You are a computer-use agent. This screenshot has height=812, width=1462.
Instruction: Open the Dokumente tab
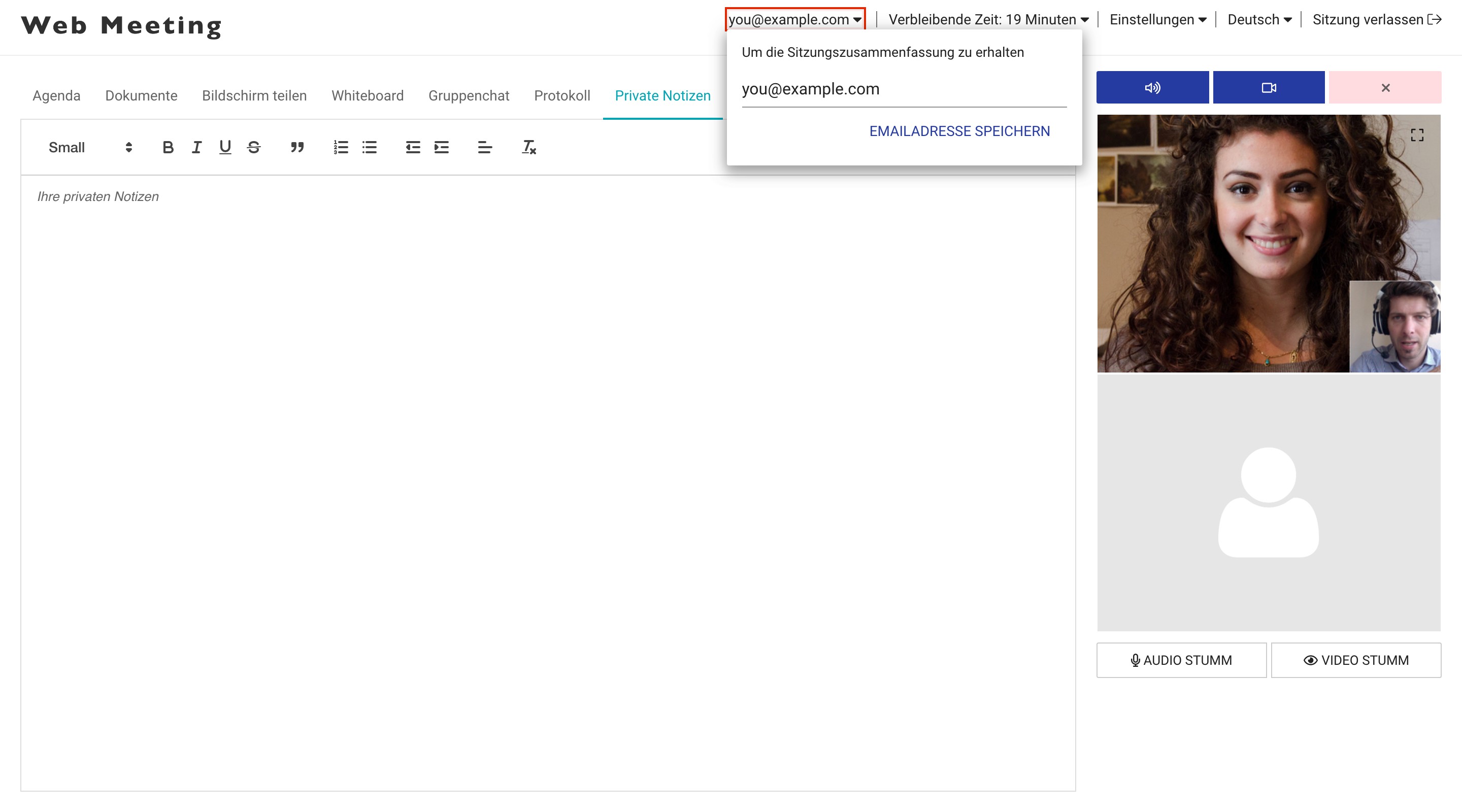[x=141, y=95]
